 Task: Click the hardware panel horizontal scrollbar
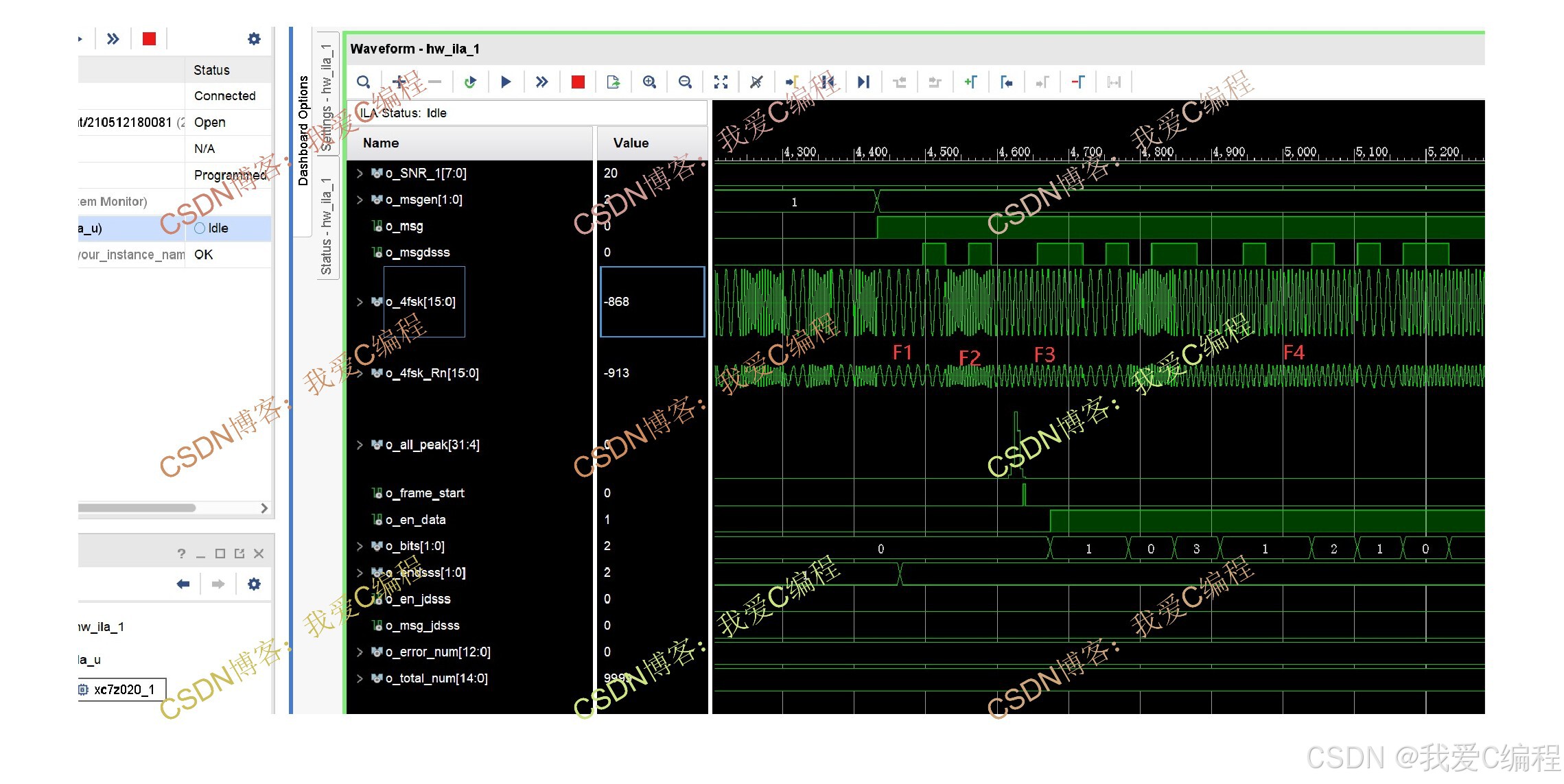(x=137, y=508)
